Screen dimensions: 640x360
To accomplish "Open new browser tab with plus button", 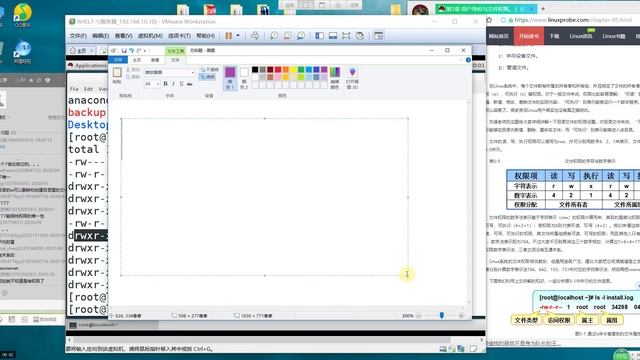I will tap(543, 8).
